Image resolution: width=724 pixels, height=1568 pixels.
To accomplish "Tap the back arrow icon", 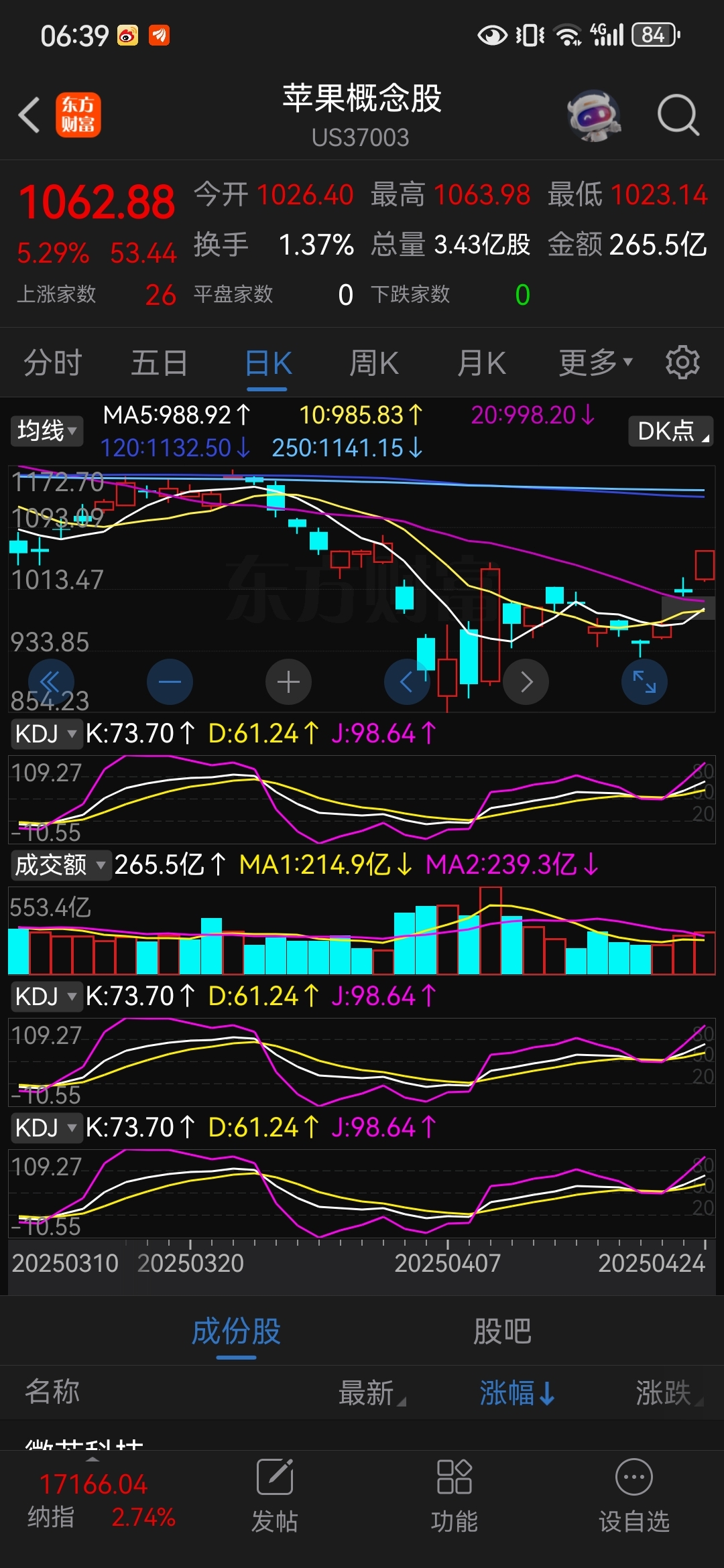I will (29, 115).
